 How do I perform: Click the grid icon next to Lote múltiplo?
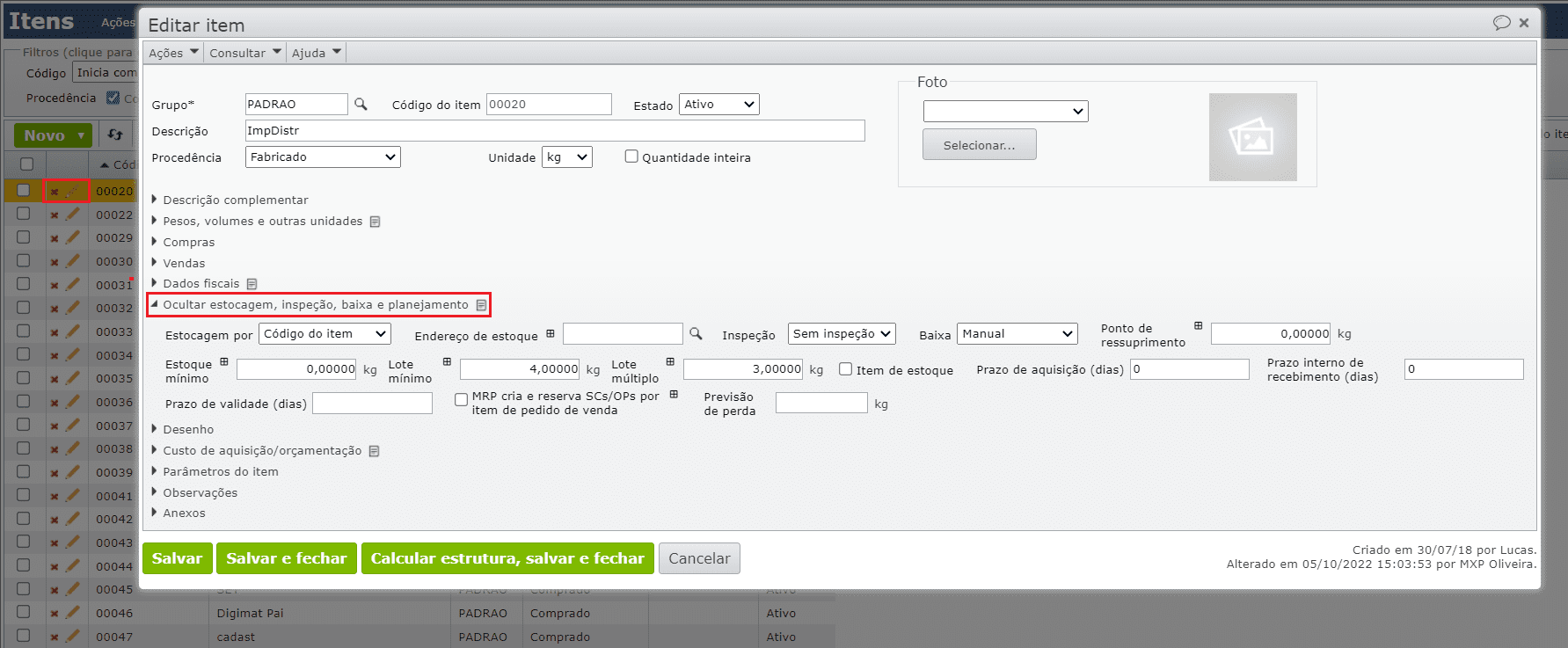click(x=670, y=361)
